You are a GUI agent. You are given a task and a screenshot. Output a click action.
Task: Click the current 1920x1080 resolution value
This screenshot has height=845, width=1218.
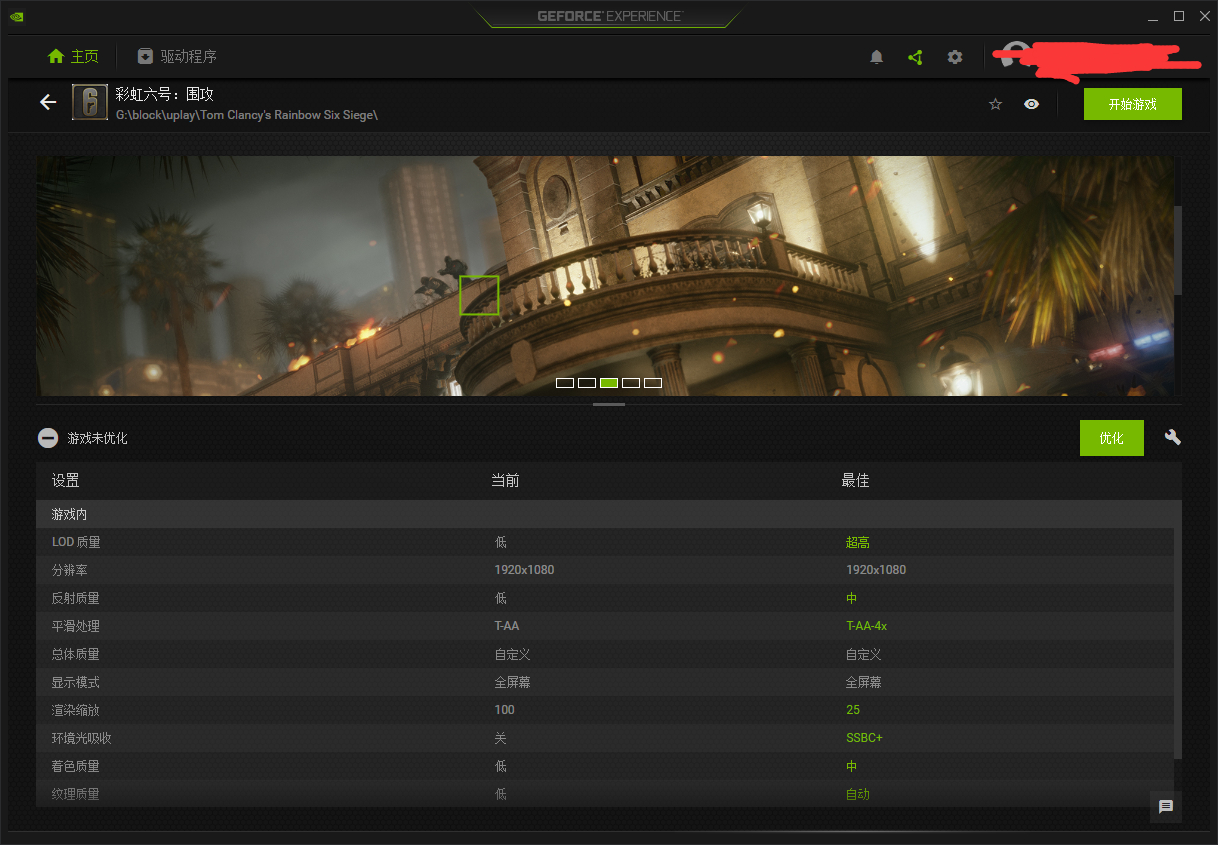pos(525,570)
